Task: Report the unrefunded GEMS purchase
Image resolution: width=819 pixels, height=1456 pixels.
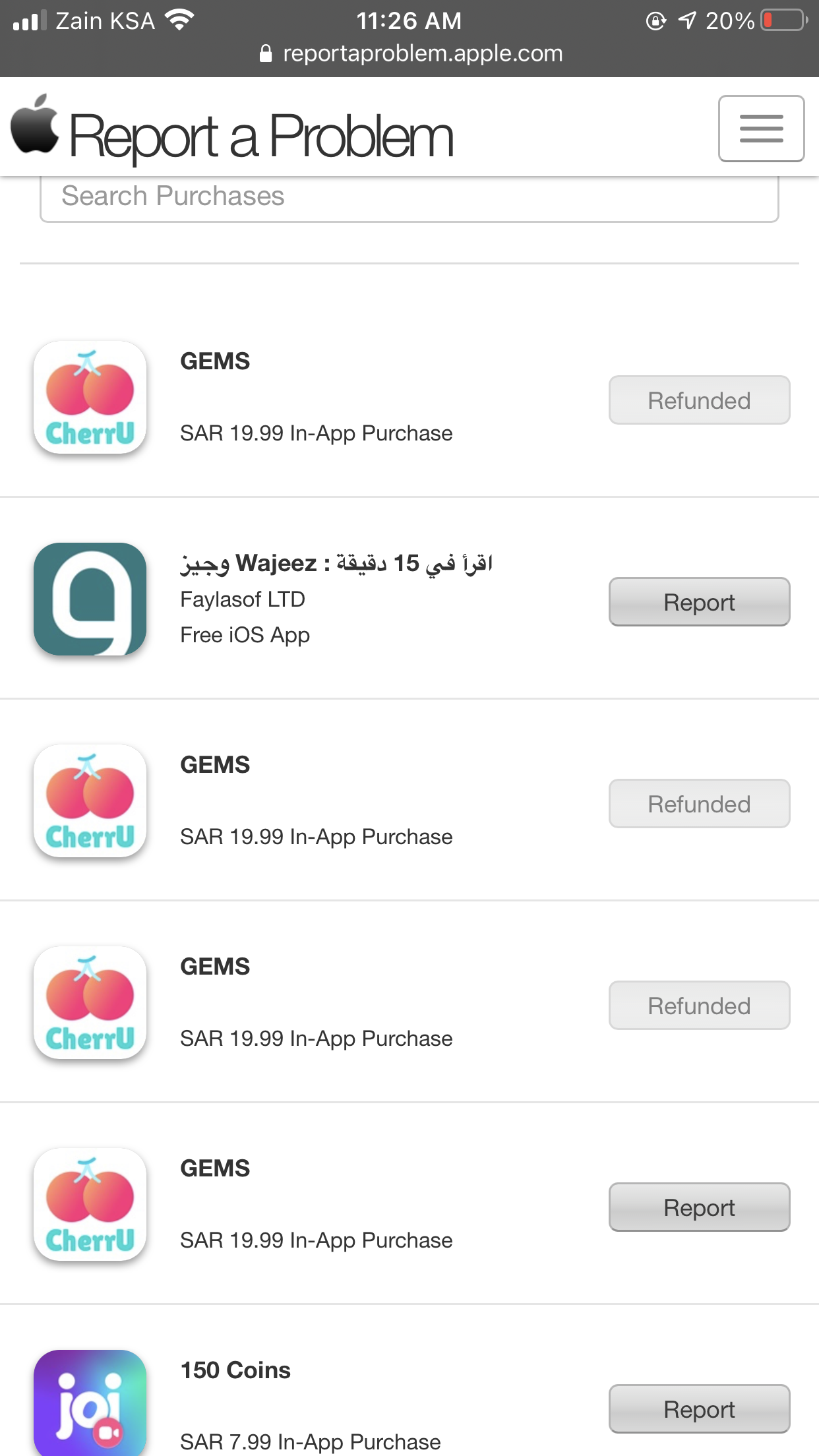Action: [x=699, y=1207]
